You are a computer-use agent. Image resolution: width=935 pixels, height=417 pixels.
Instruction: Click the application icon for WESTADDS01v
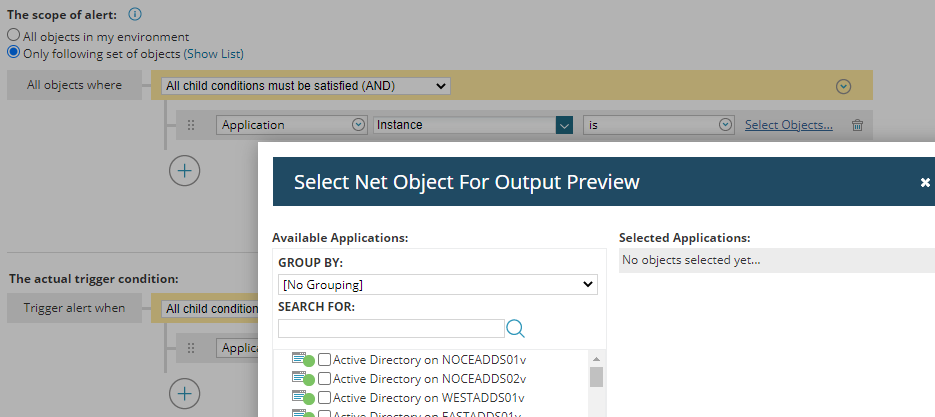[x=303, y=397]
